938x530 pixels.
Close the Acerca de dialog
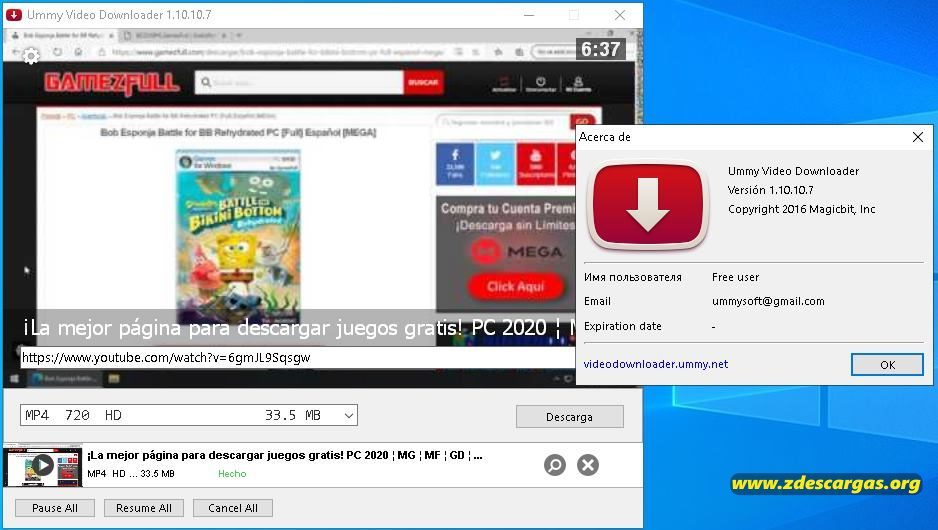pos(918,137)
